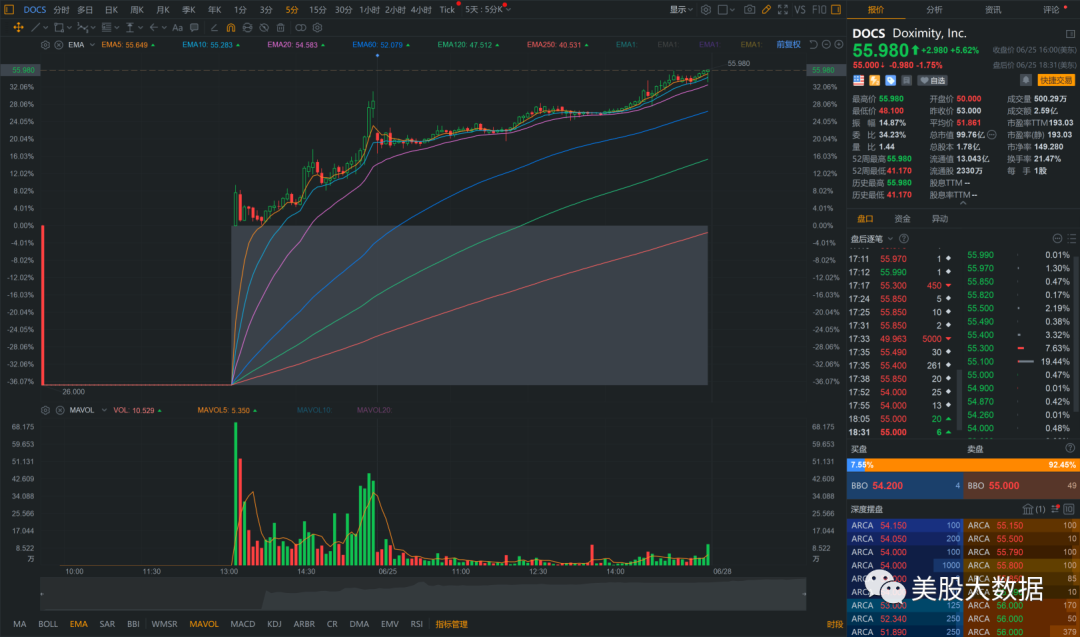
Task: Reset chart zoom with undo arrow
Action: (813, 45)
